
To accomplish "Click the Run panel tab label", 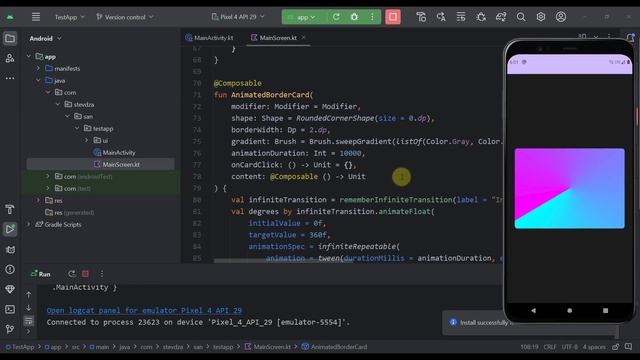I will tap(40, 274).
